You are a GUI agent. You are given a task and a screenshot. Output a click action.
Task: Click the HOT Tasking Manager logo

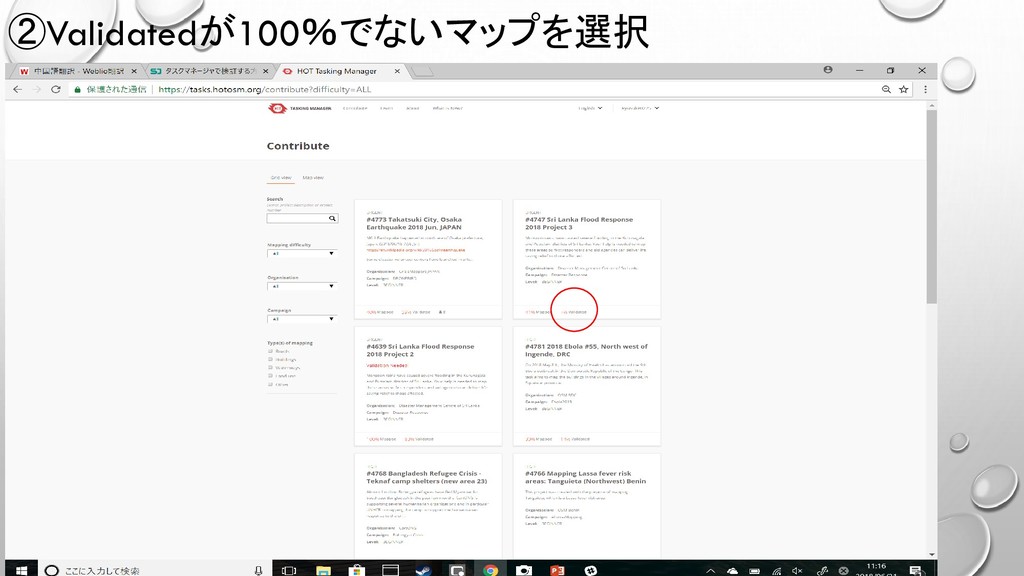299,108
